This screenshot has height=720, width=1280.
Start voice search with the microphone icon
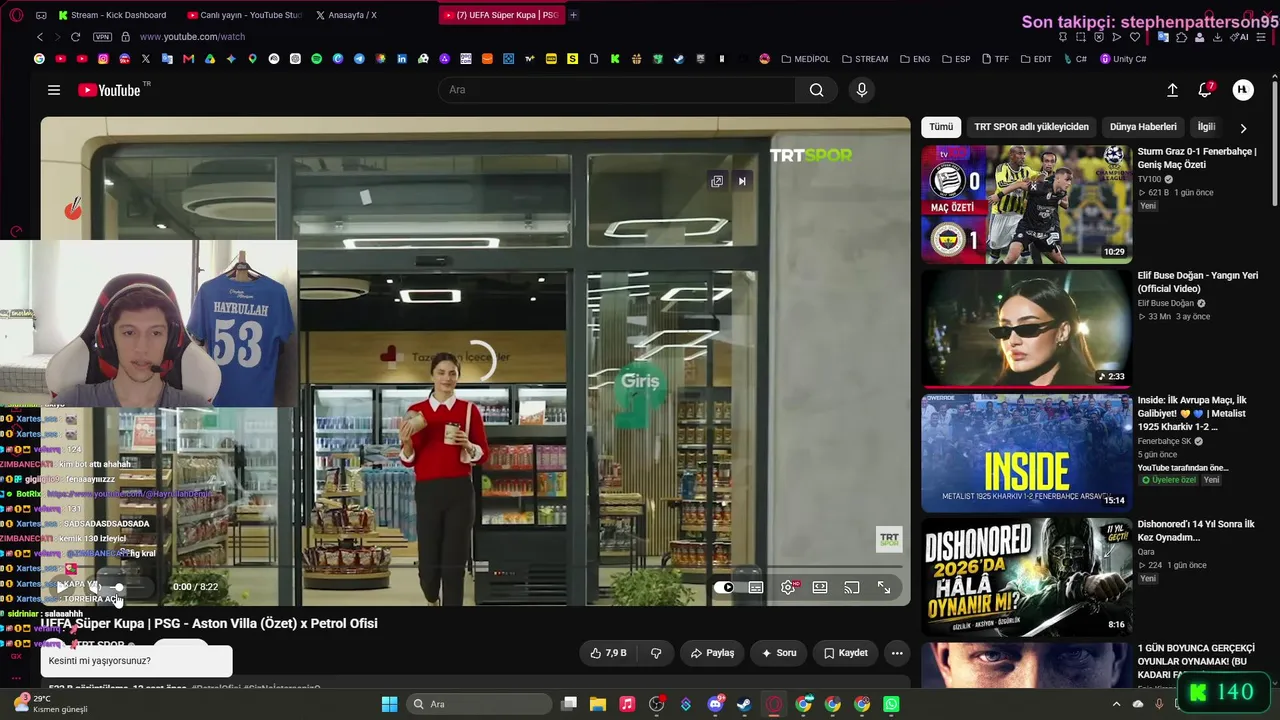point(862,90)
